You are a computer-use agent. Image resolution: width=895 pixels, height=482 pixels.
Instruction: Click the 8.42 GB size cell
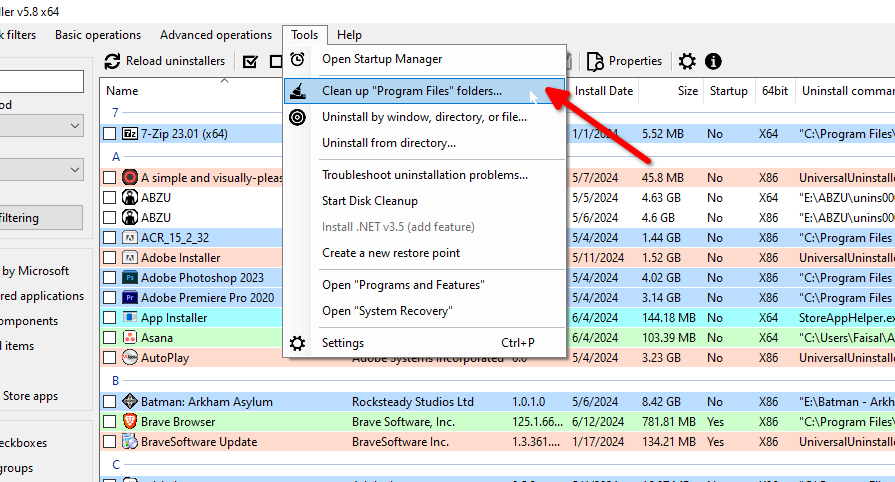661,401
